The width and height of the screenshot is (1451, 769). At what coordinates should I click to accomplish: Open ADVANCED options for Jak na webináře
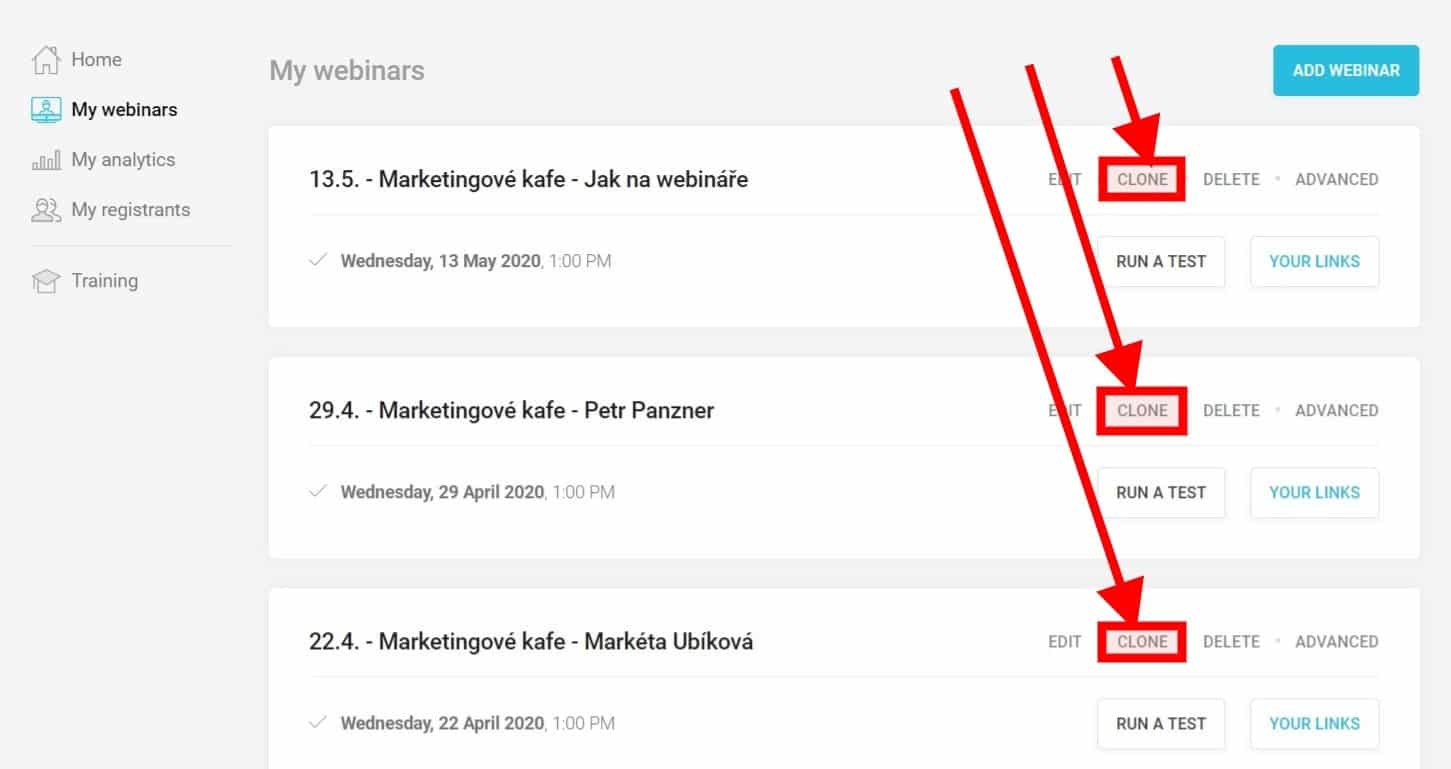pyautogui.click(x=1336, y=180)
